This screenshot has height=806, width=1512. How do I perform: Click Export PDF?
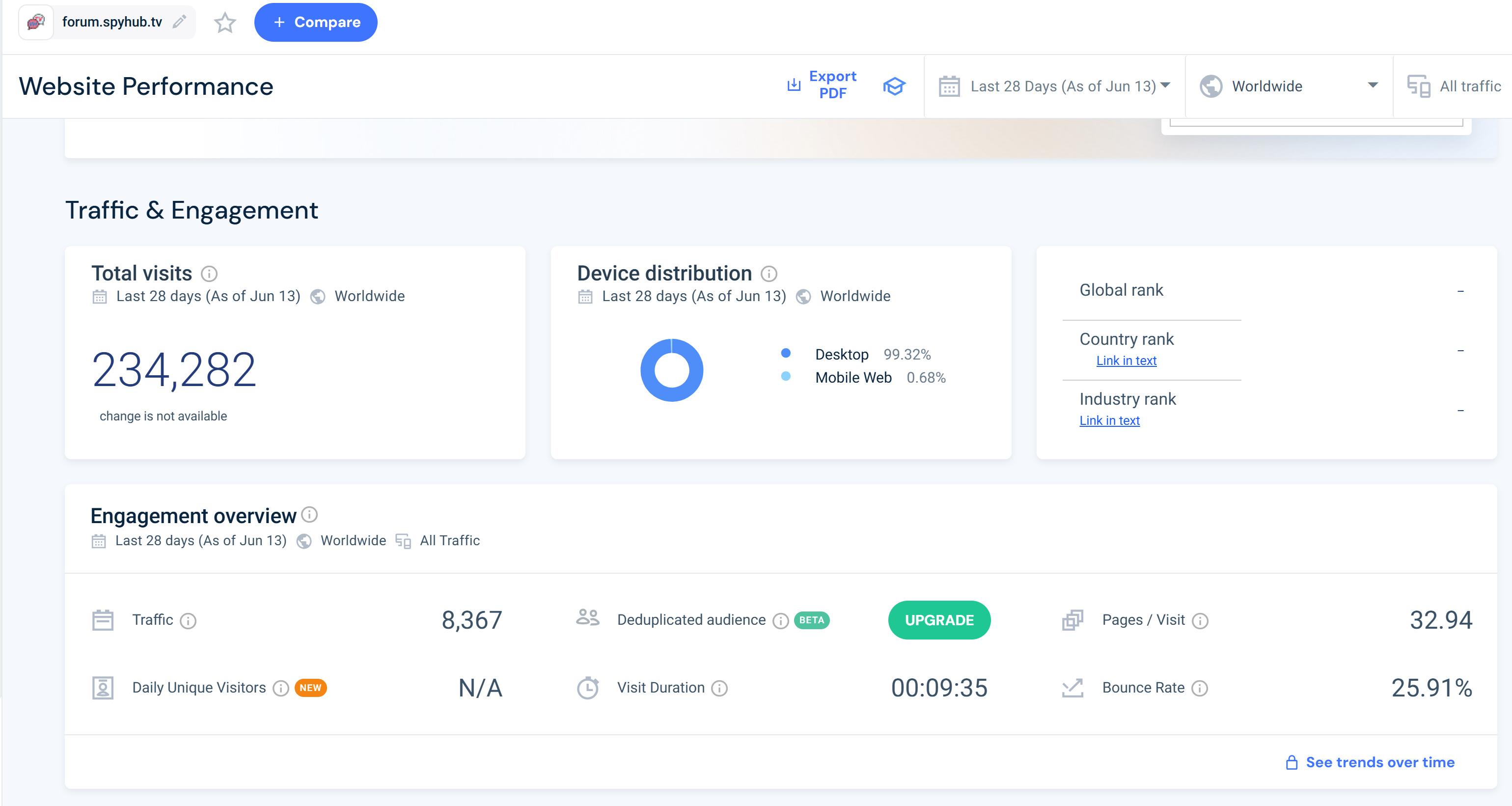(823, 84)
